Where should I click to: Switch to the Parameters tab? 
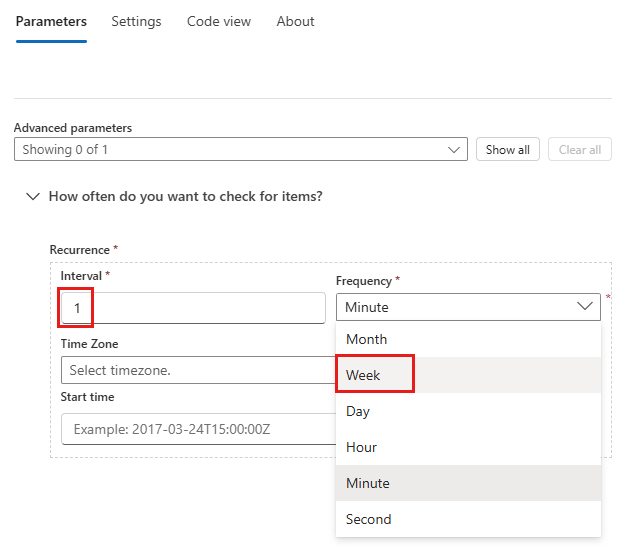pos(51,21)
